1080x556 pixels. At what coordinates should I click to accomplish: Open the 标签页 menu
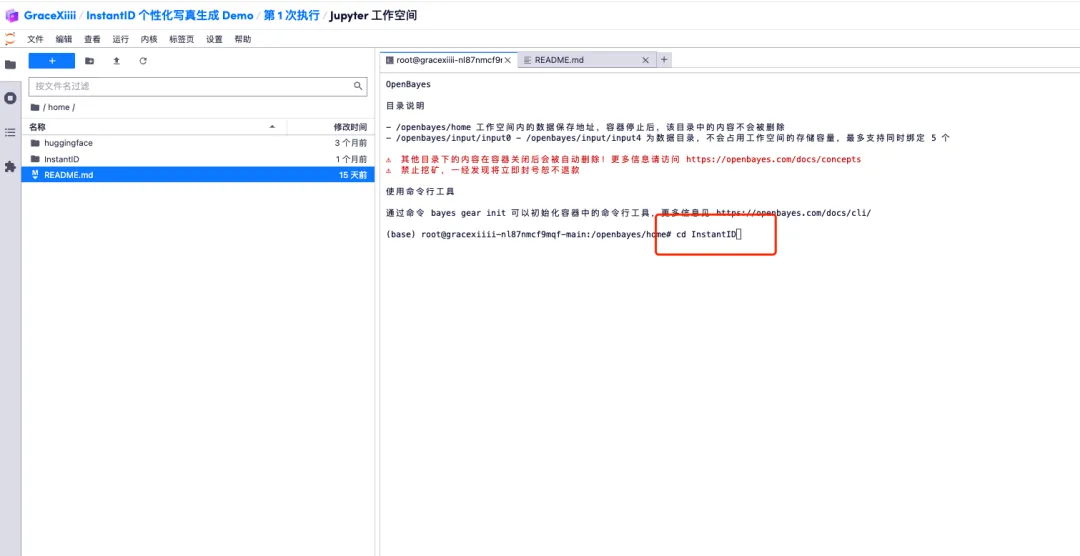click(181, 39)
